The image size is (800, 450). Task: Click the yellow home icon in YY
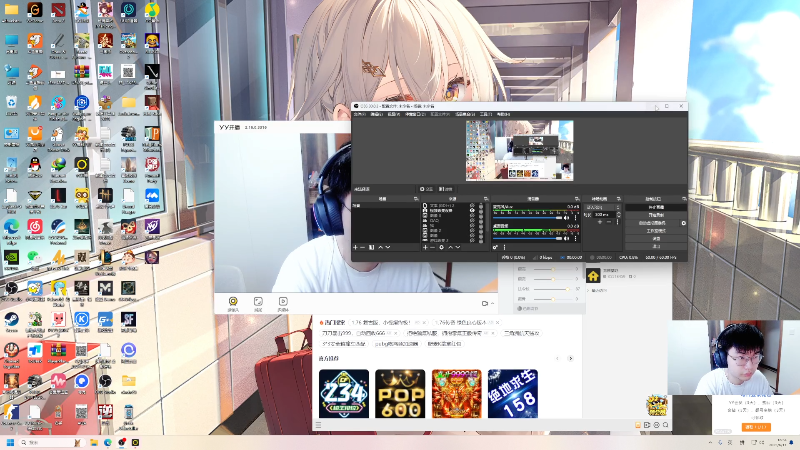point(593,276)
